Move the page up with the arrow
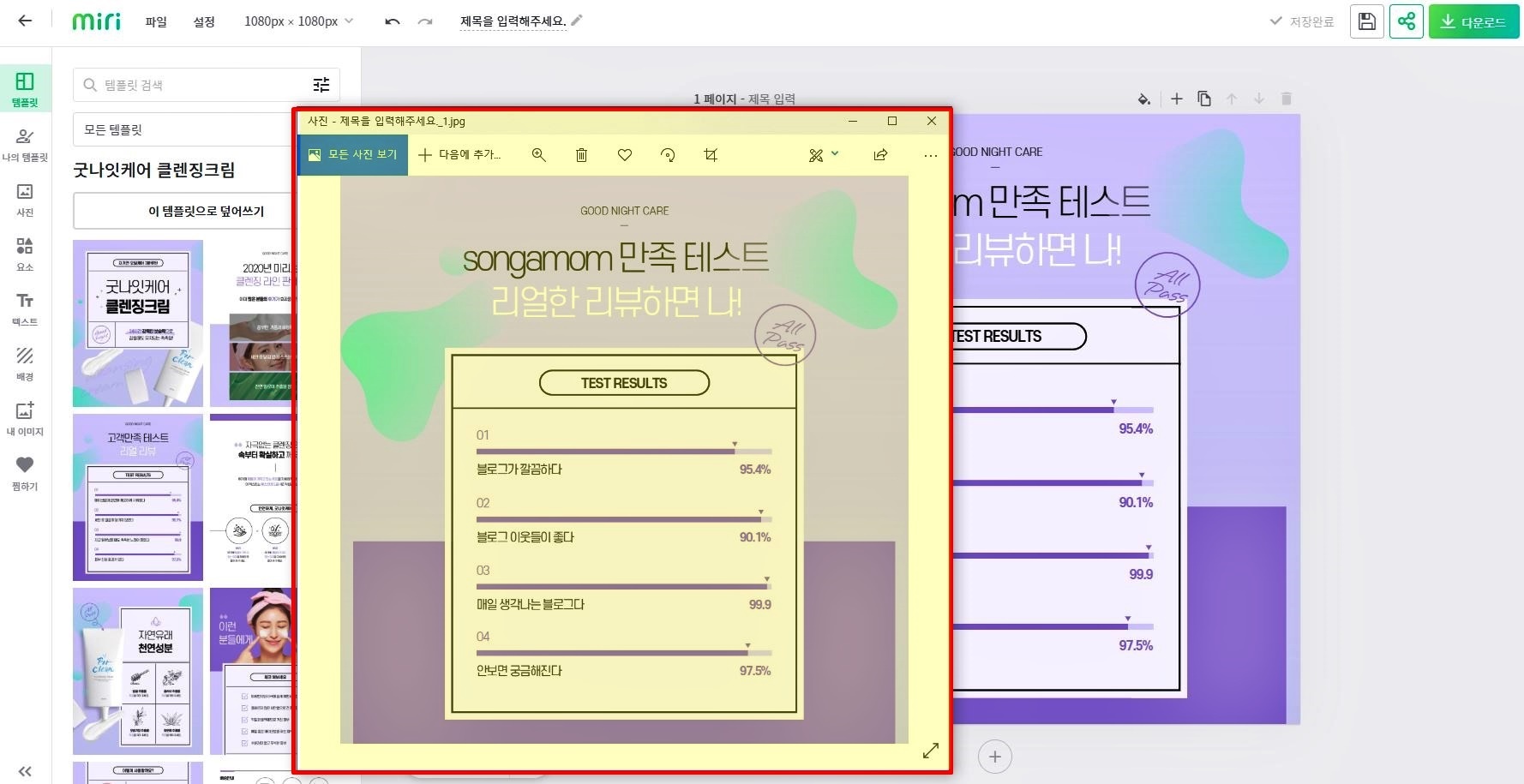 point(1232,99)
